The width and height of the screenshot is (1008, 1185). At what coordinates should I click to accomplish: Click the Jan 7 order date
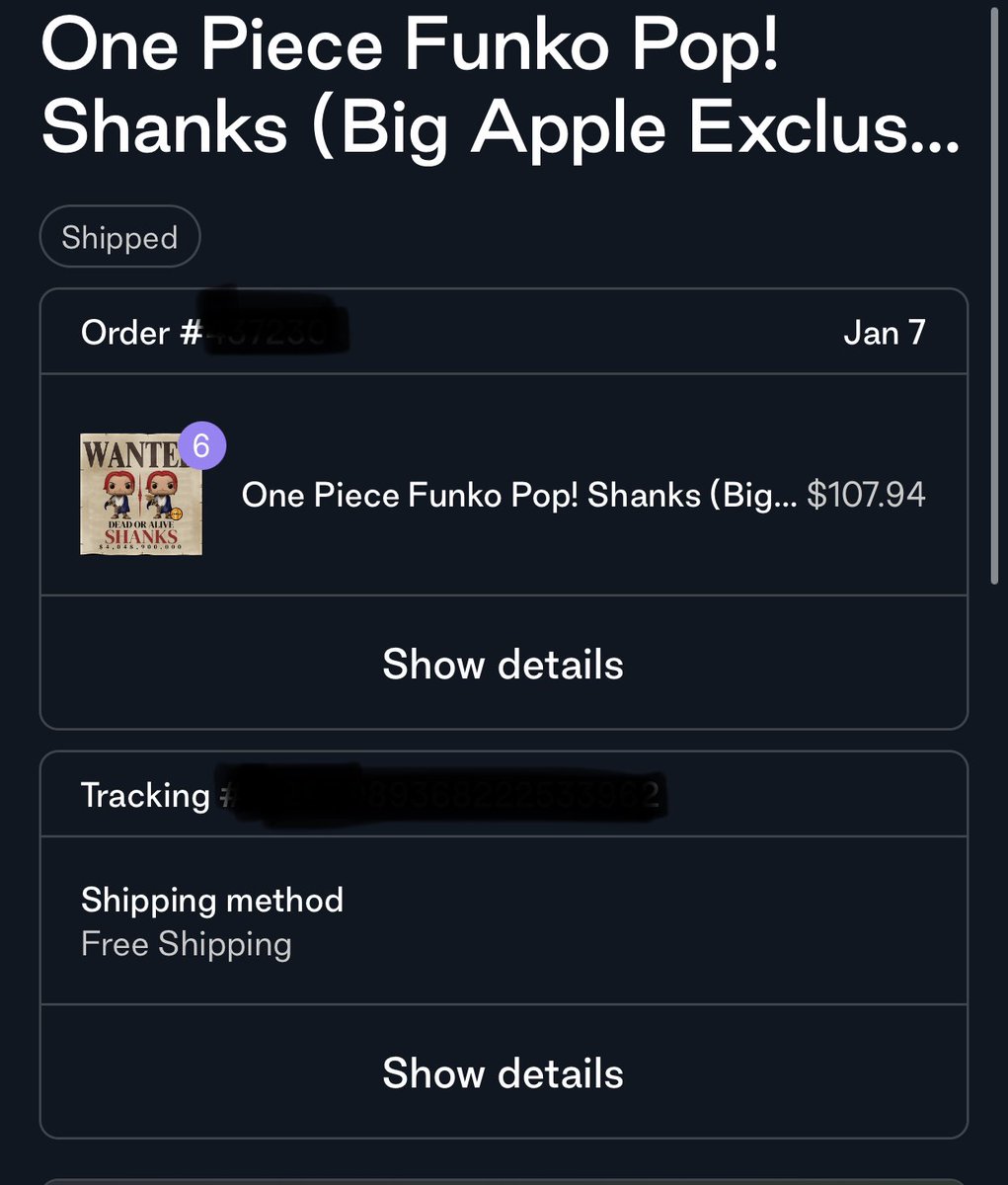pyautogui.click(x=885, y=333)
